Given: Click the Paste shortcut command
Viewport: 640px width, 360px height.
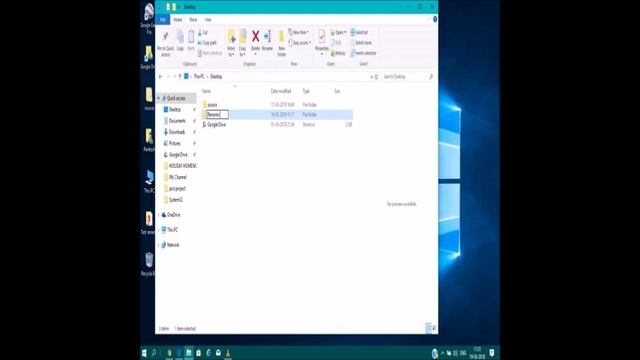Looking at the screenshot, I should tap(210, 53).
